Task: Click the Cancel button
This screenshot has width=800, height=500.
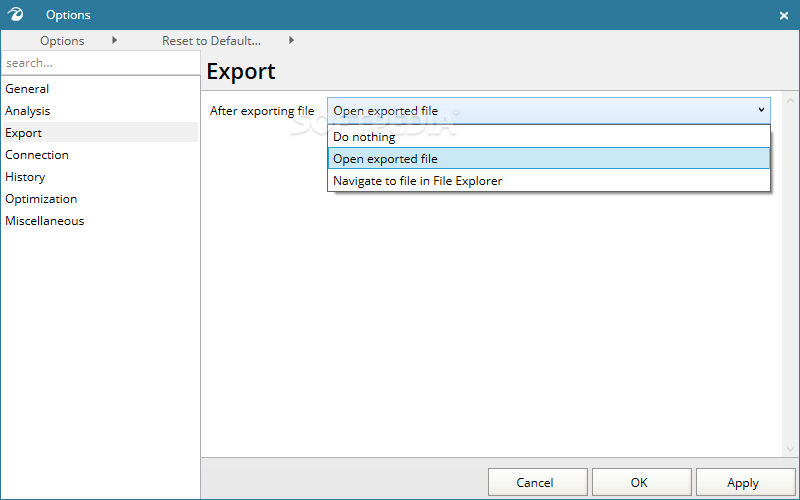Action: pyautogui.click(x=538, y=483)
